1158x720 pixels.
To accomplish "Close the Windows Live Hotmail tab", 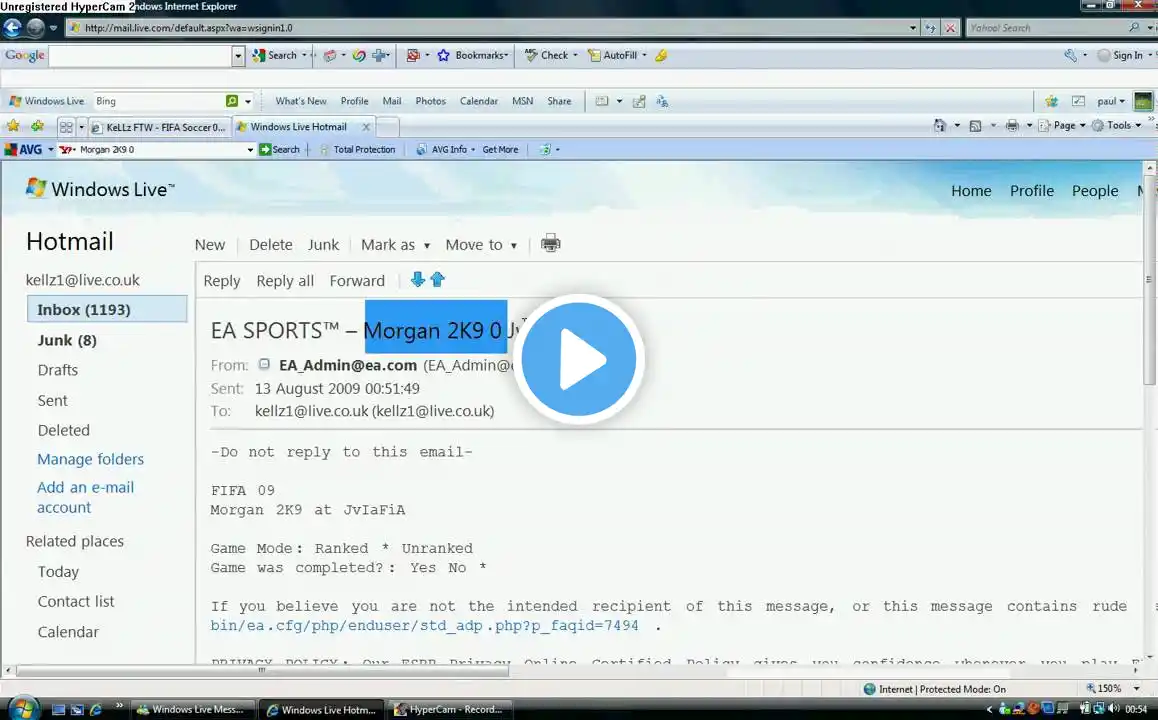I will pos(366,127).
